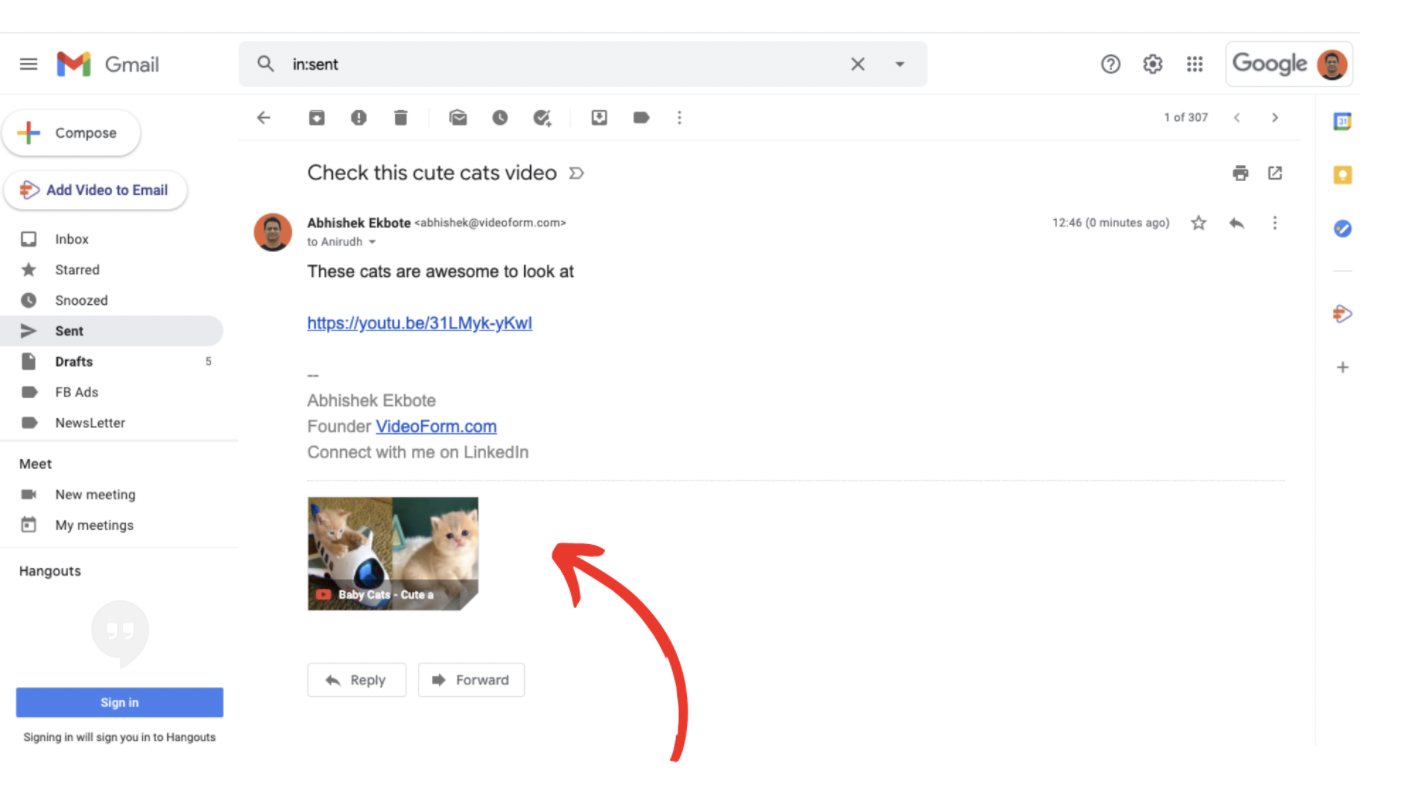Open message More options beside reply

pyautogui.click(x=1275, y=223)
